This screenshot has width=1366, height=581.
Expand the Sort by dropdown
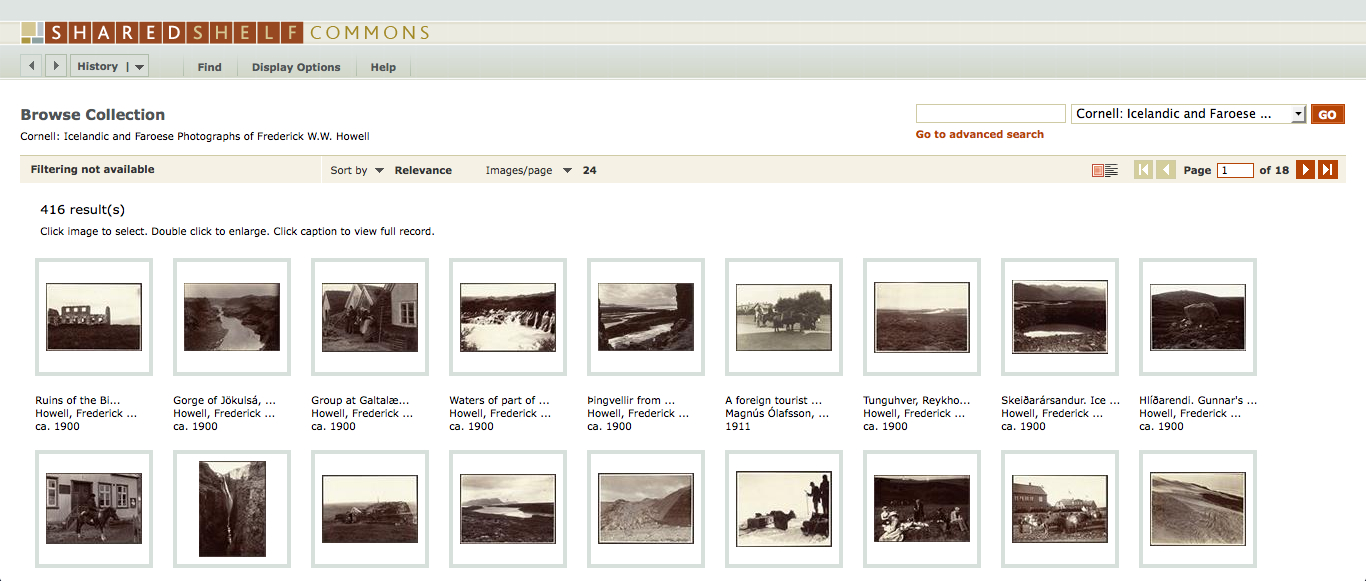[357, 171]
